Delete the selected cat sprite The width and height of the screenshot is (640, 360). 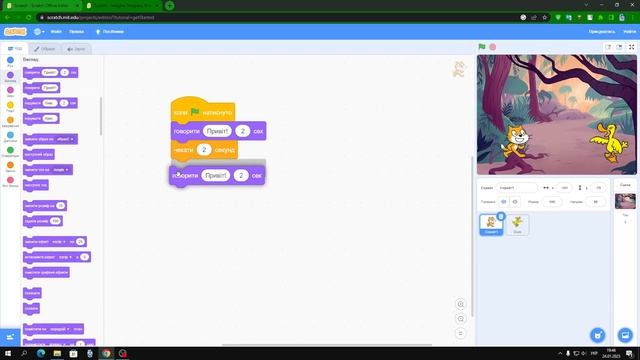(501, 216)
